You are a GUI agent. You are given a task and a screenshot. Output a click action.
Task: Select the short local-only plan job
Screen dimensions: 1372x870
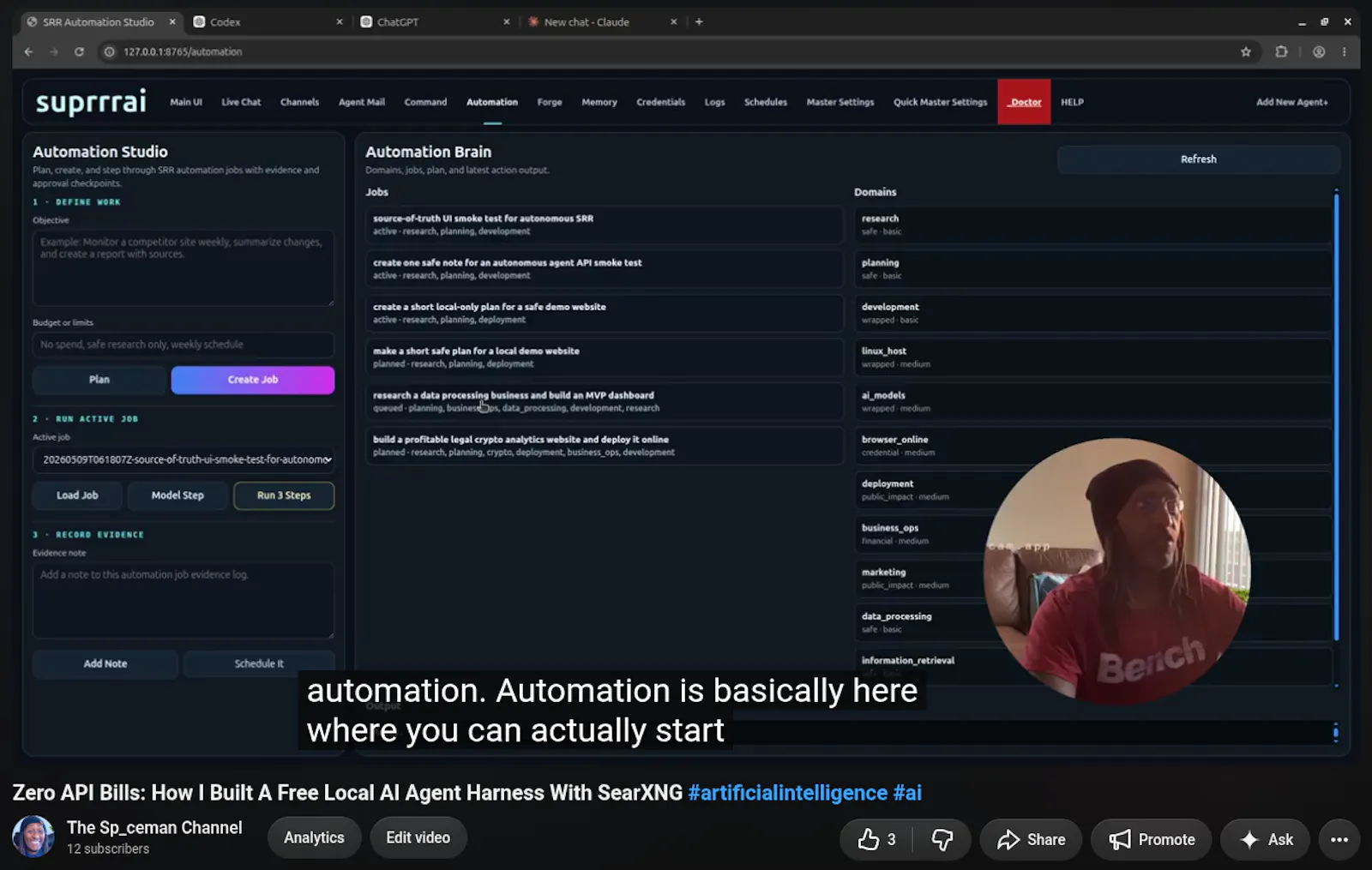point(605,313)
